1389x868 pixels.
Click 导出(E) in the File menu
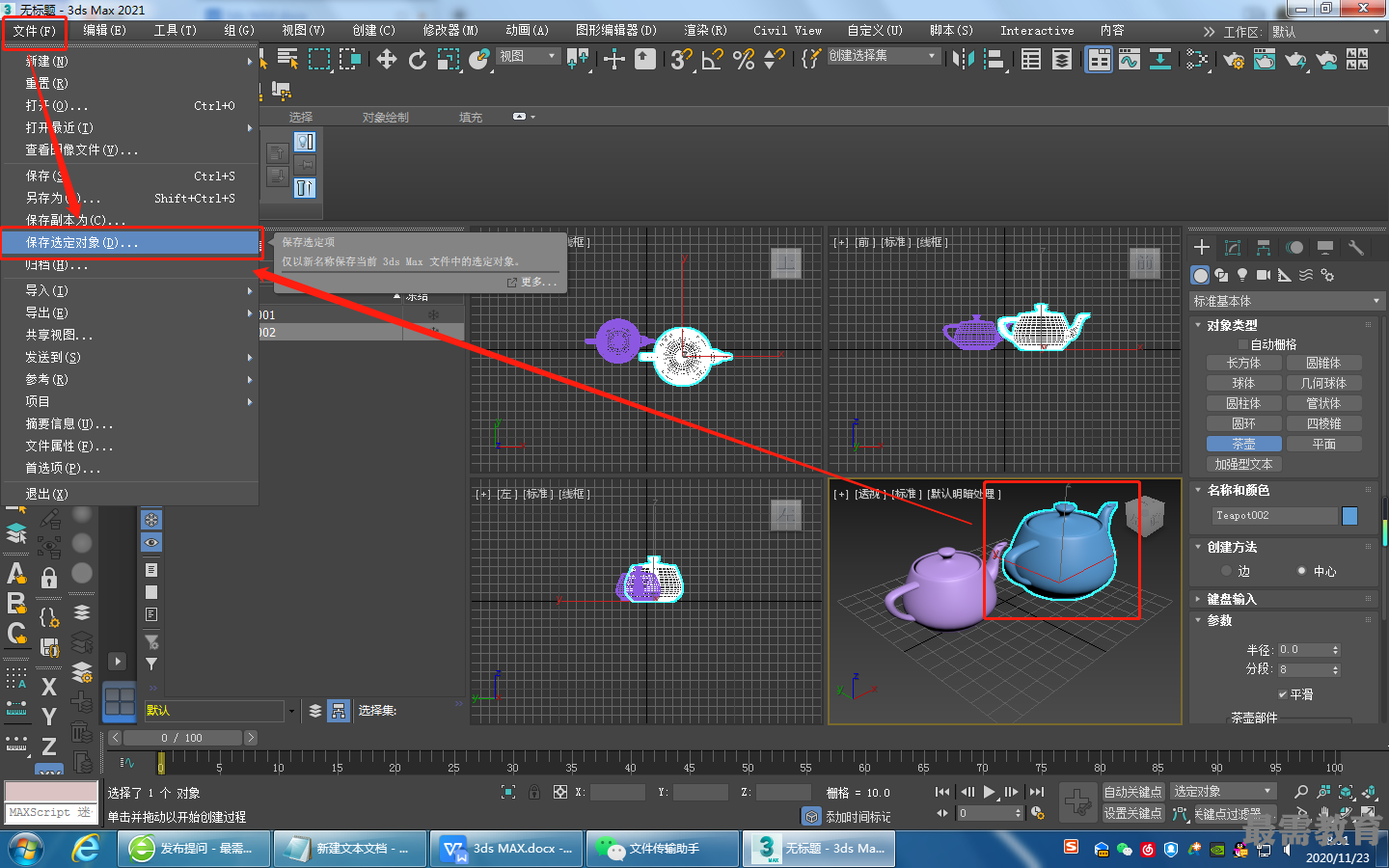[130, 312]
